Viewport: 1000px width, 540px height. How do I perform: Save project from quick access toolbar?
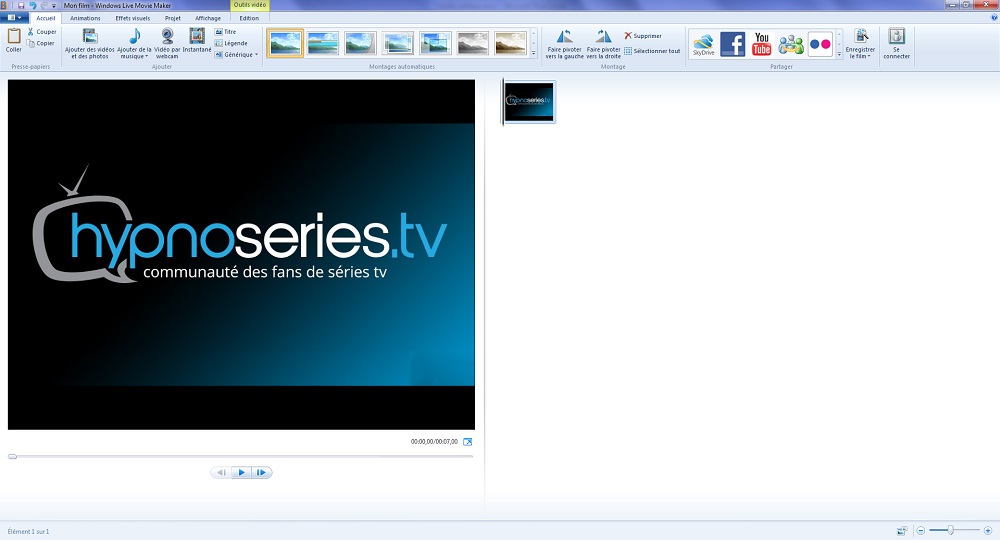(21, 5)
